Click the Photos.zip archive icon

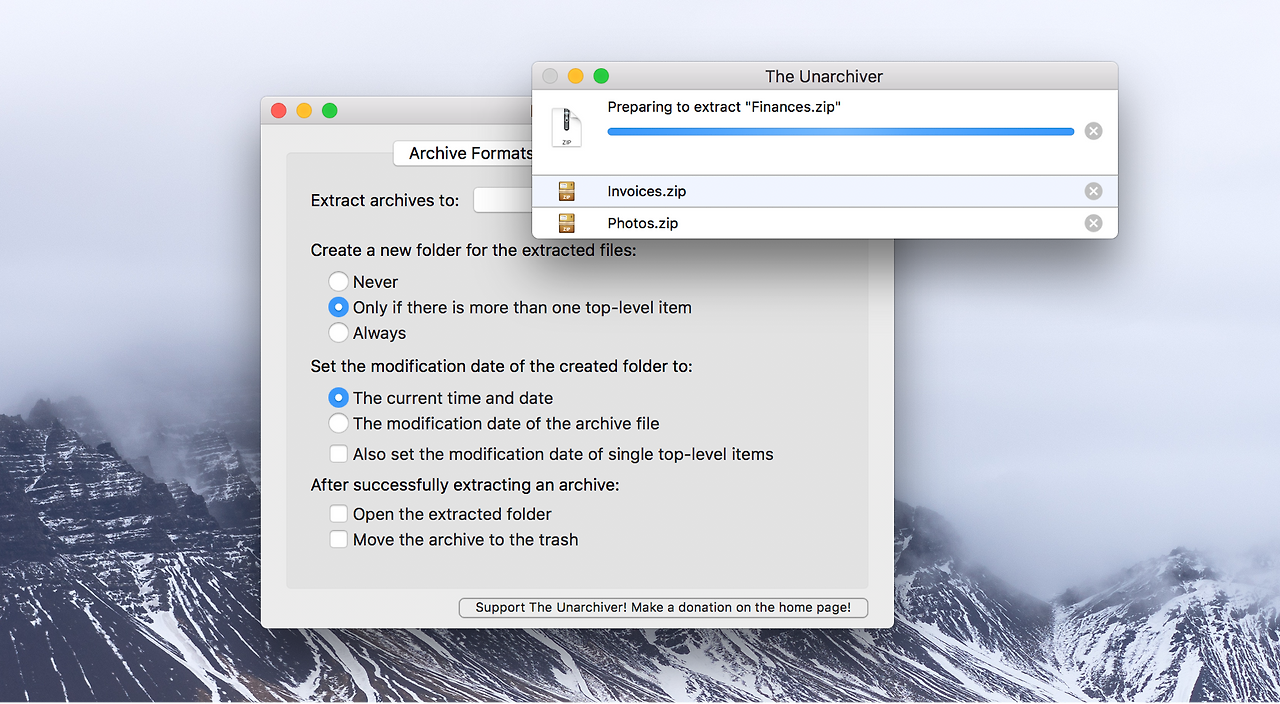click(x=567, y=223)
